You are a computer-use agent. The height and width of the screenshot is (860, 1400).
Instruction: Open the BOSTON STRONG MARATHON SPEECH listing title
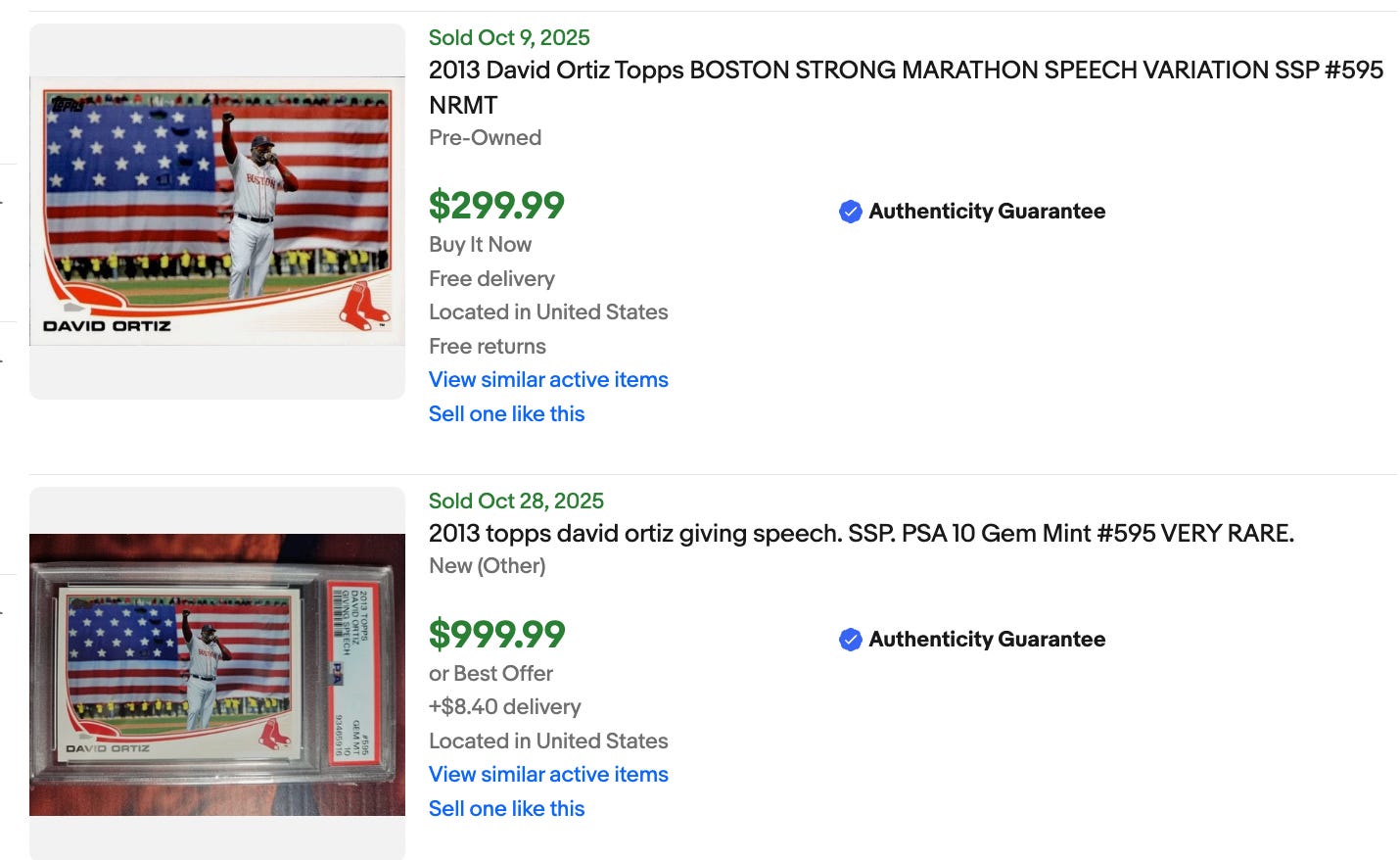coord(905,71)
